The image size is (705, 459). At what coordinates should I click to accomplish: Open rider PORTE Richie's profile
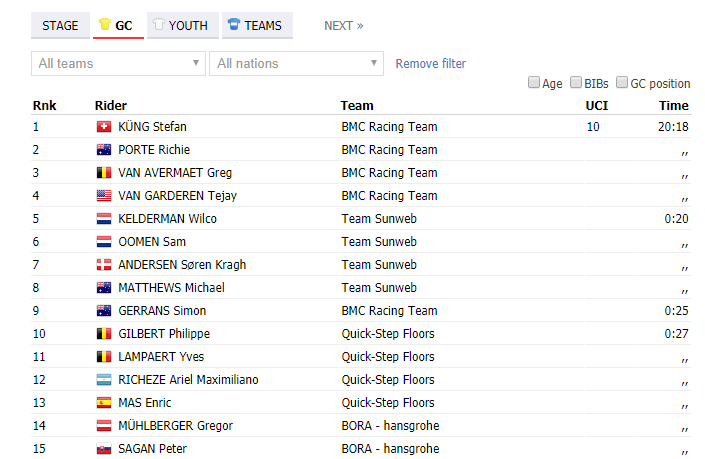coord(154,150)
